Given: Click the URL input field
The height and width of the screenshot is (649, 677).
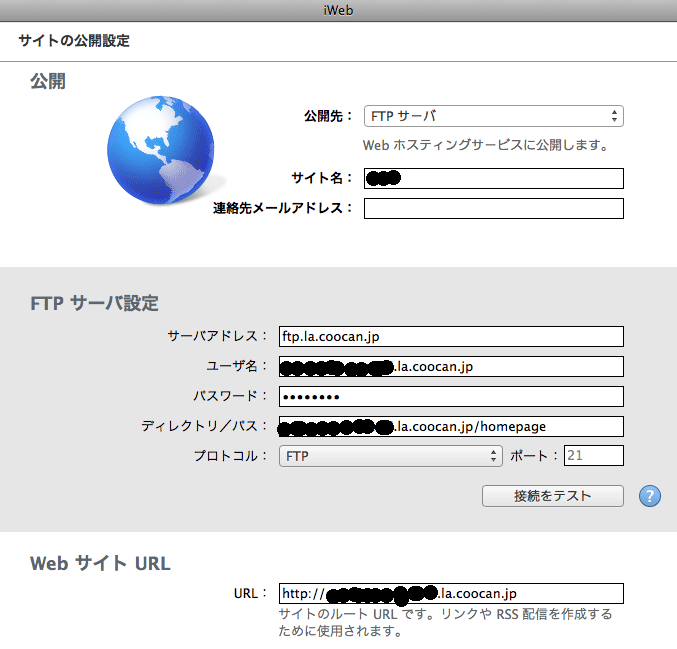Looking at the screenshot, I should [x=451, y=593].
